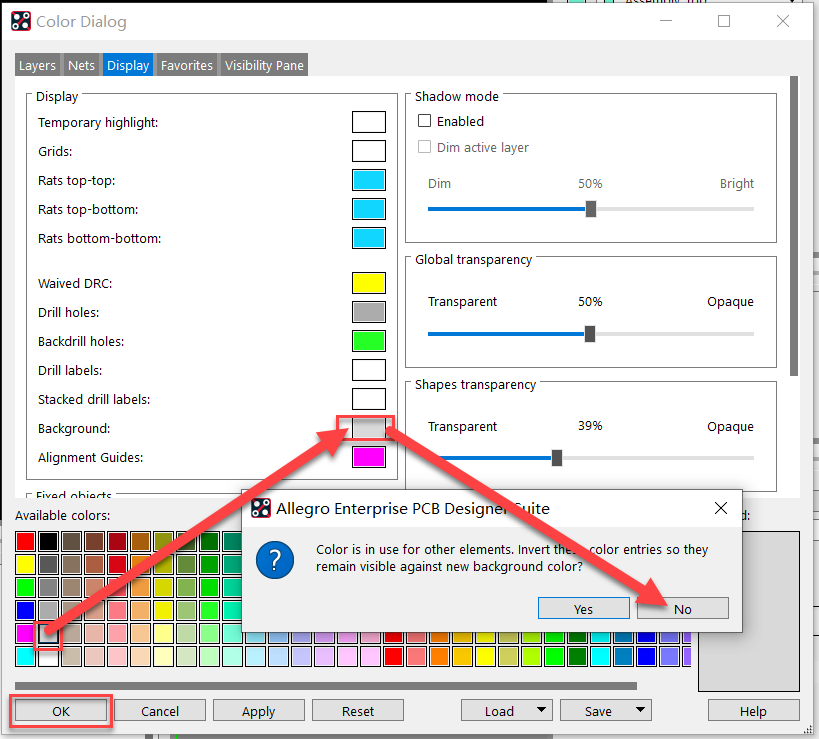Click the vertical scrollbar of the Display tab
This screenshot has height=739, width=819.
click(794, 226)
